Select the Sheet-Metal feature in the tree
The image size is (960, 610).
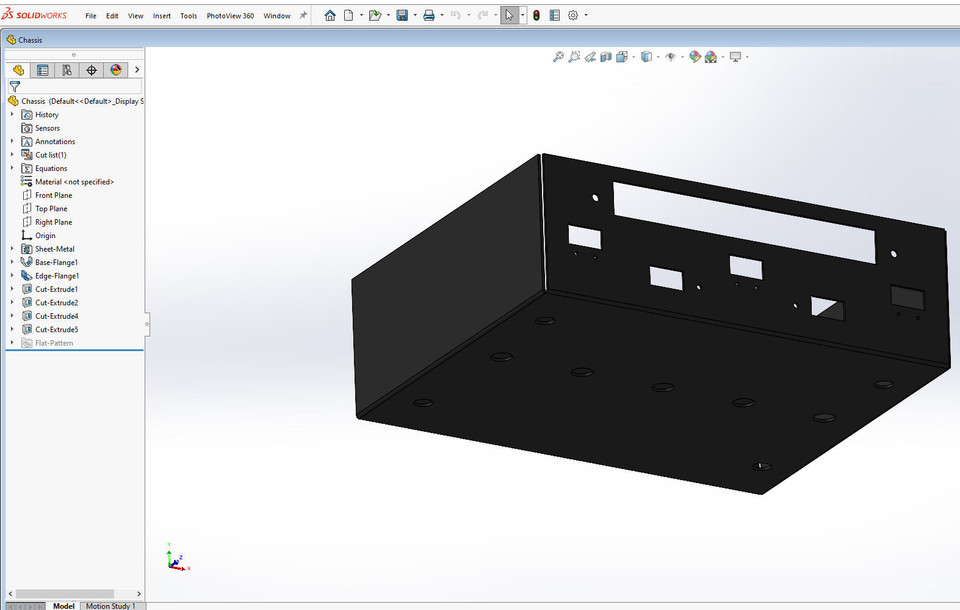click(55, 248)
